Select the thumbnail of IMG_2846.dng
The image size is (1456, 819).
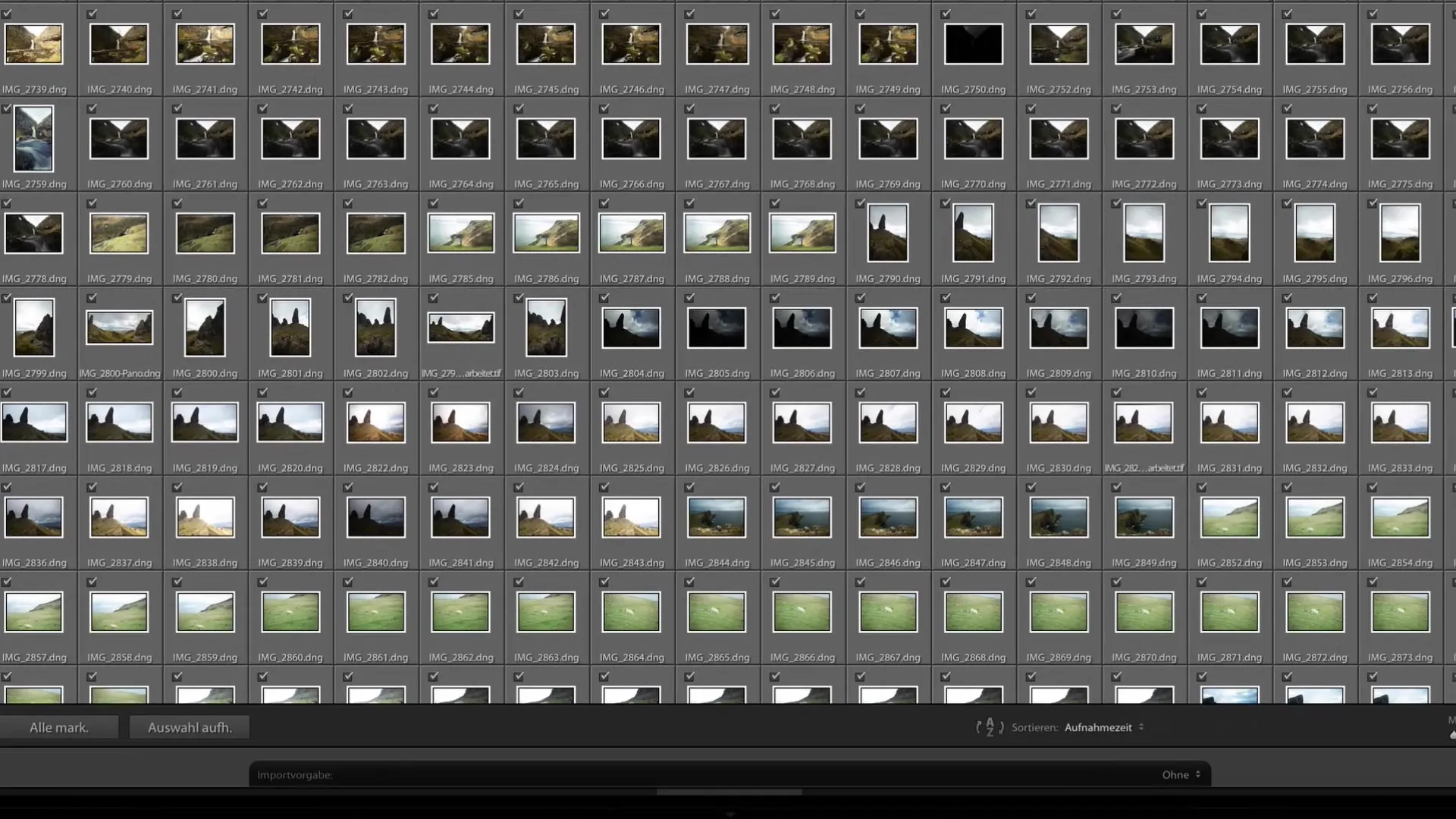point(888,517)
